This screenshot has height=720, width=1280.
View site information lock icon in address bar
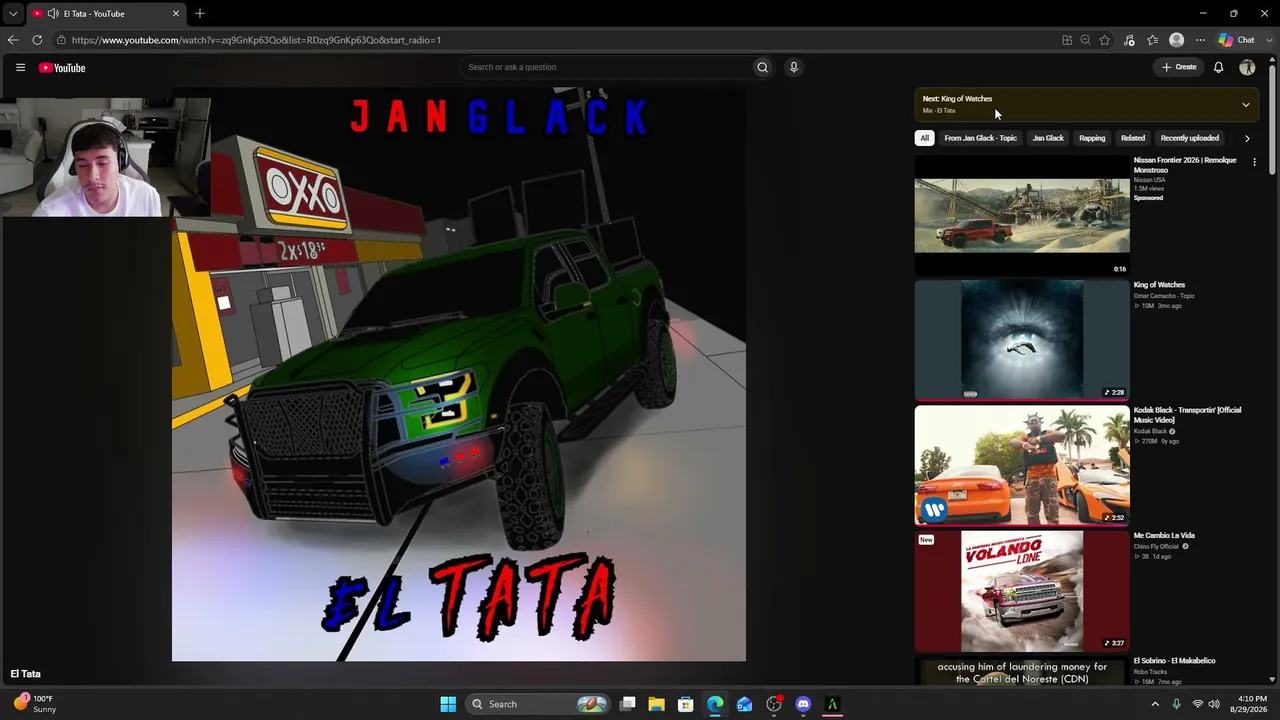coord(61,40)
